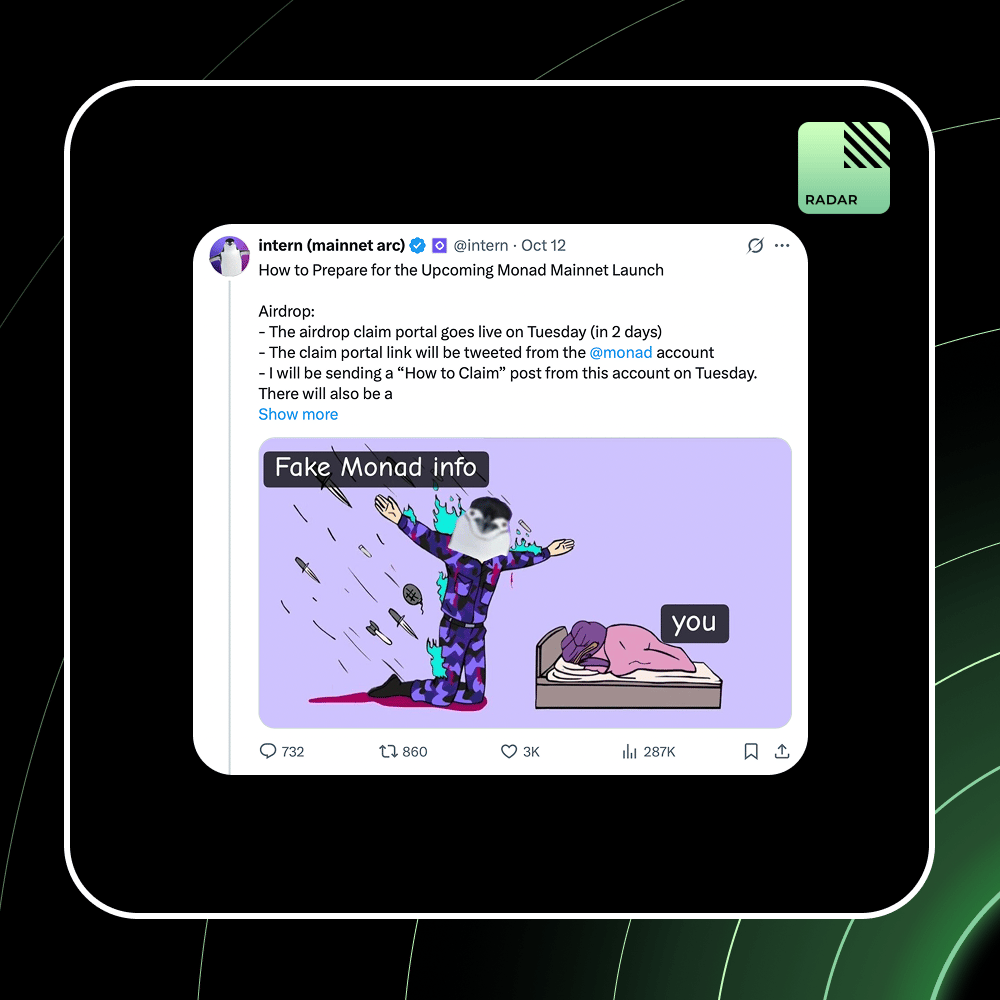
Task: Click the share upload icon
Action: pyautogui.click(x=782, y=751)
